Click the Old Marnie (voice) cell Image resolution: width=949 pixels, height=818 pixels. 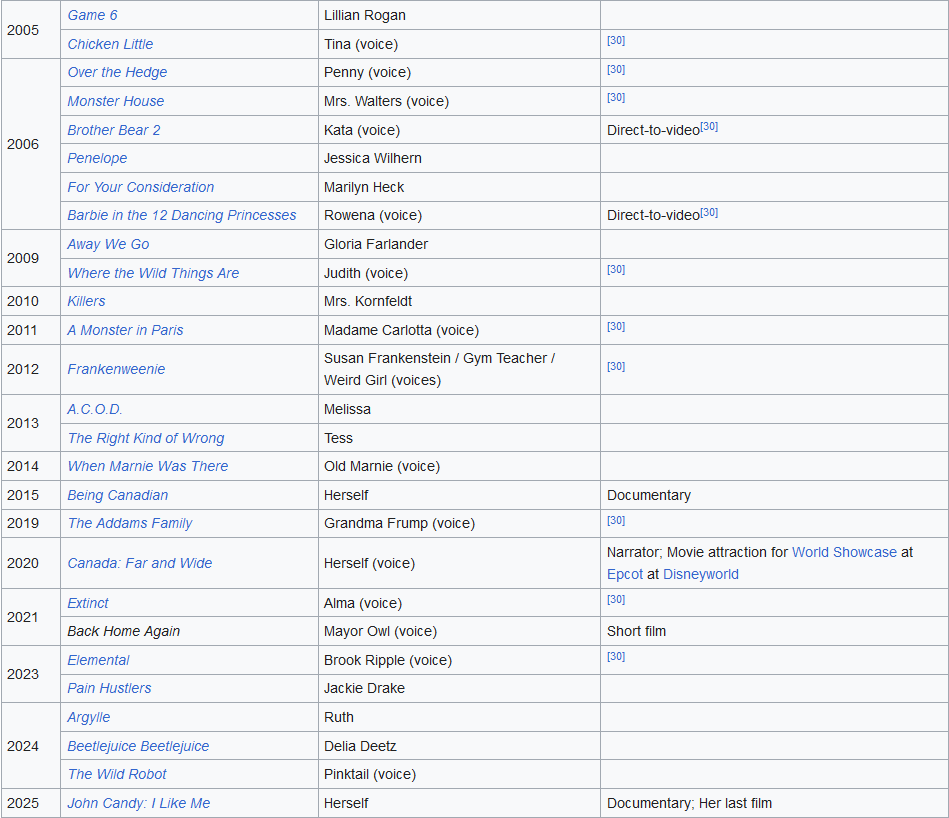[459, 466]
